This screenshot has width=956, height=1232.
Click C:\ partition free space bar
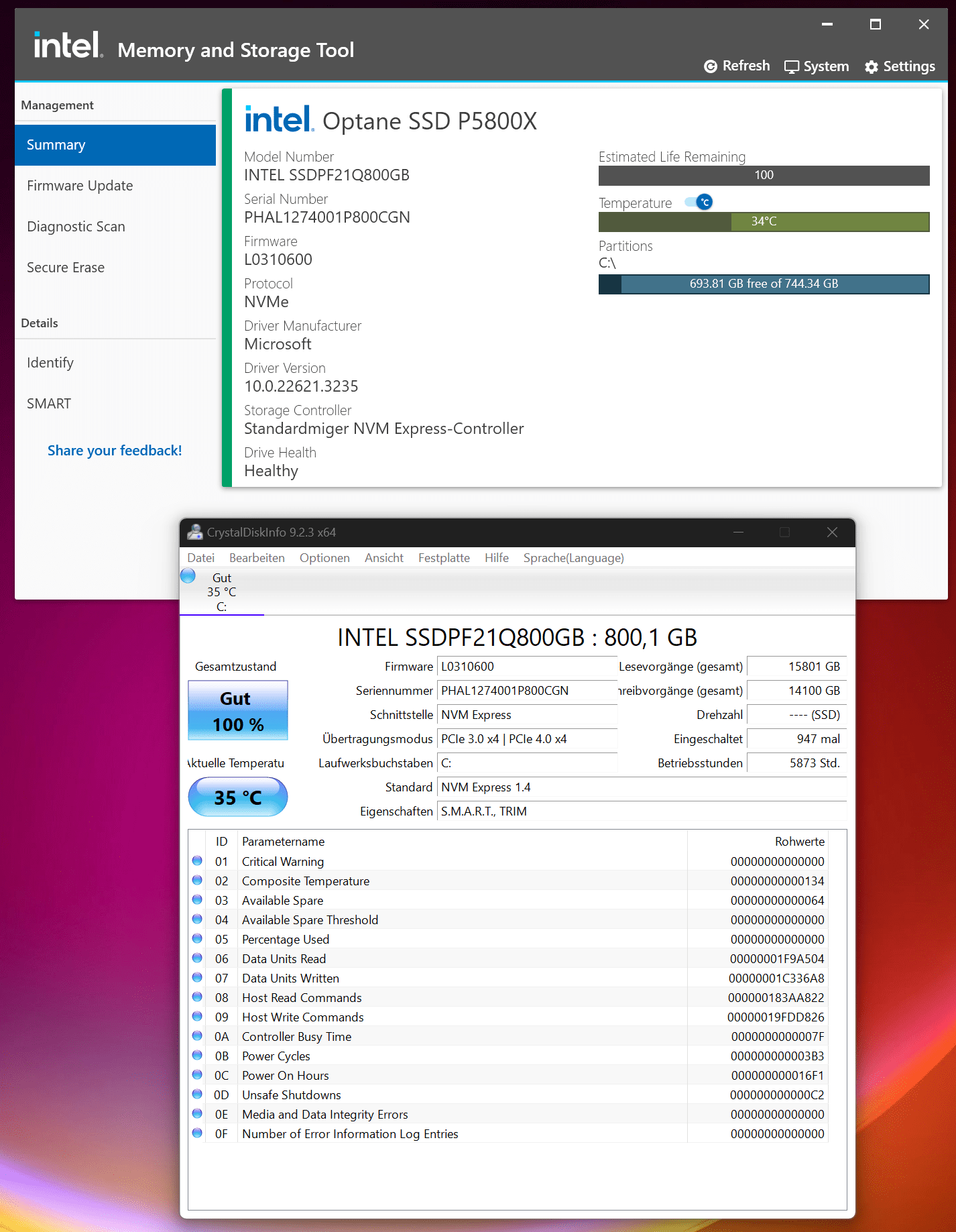coord(764,284)
